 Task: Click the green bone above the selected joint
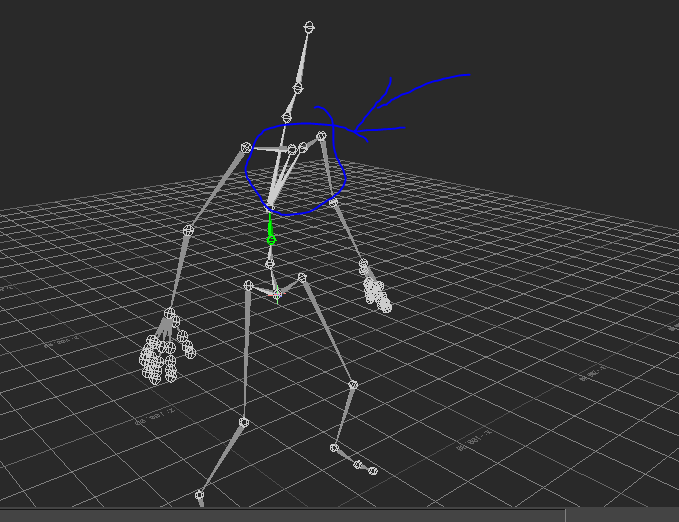270,223
